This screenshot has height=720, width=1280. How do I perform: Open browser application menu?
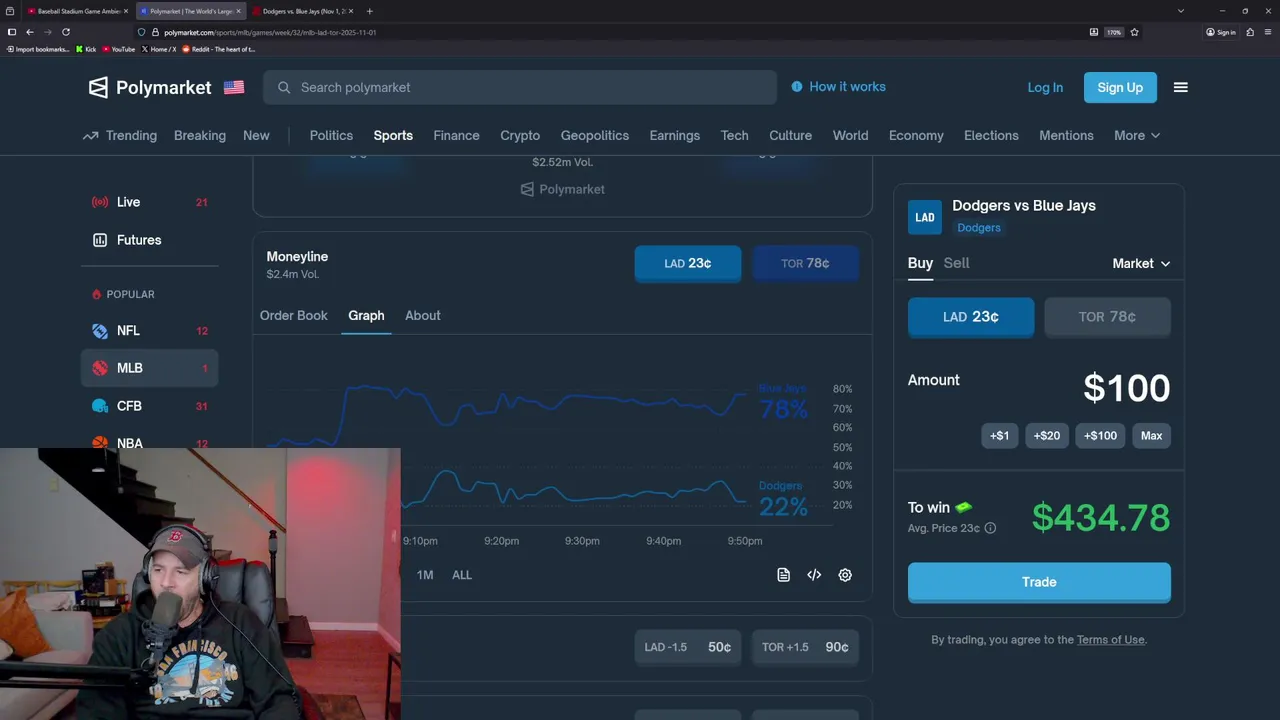point(1268,32)
